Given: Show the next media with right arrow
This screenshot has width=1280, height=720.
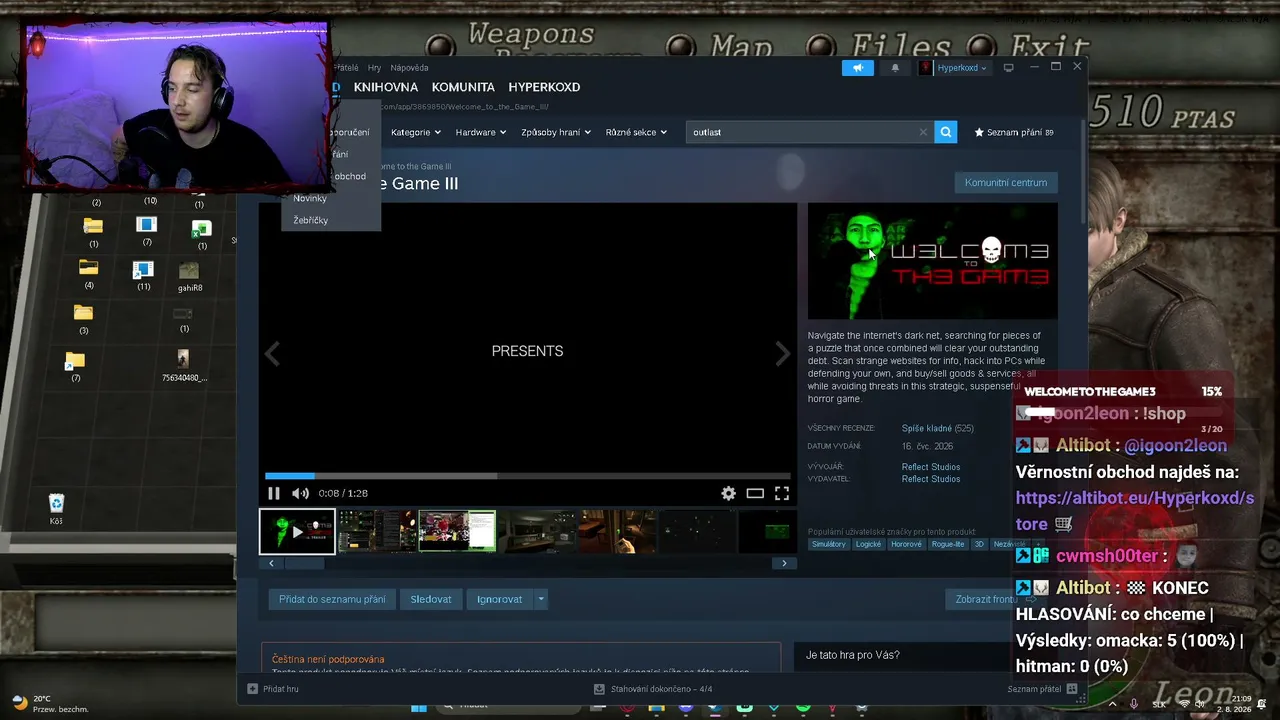Looking at the screenshot, I should [783, 353].
